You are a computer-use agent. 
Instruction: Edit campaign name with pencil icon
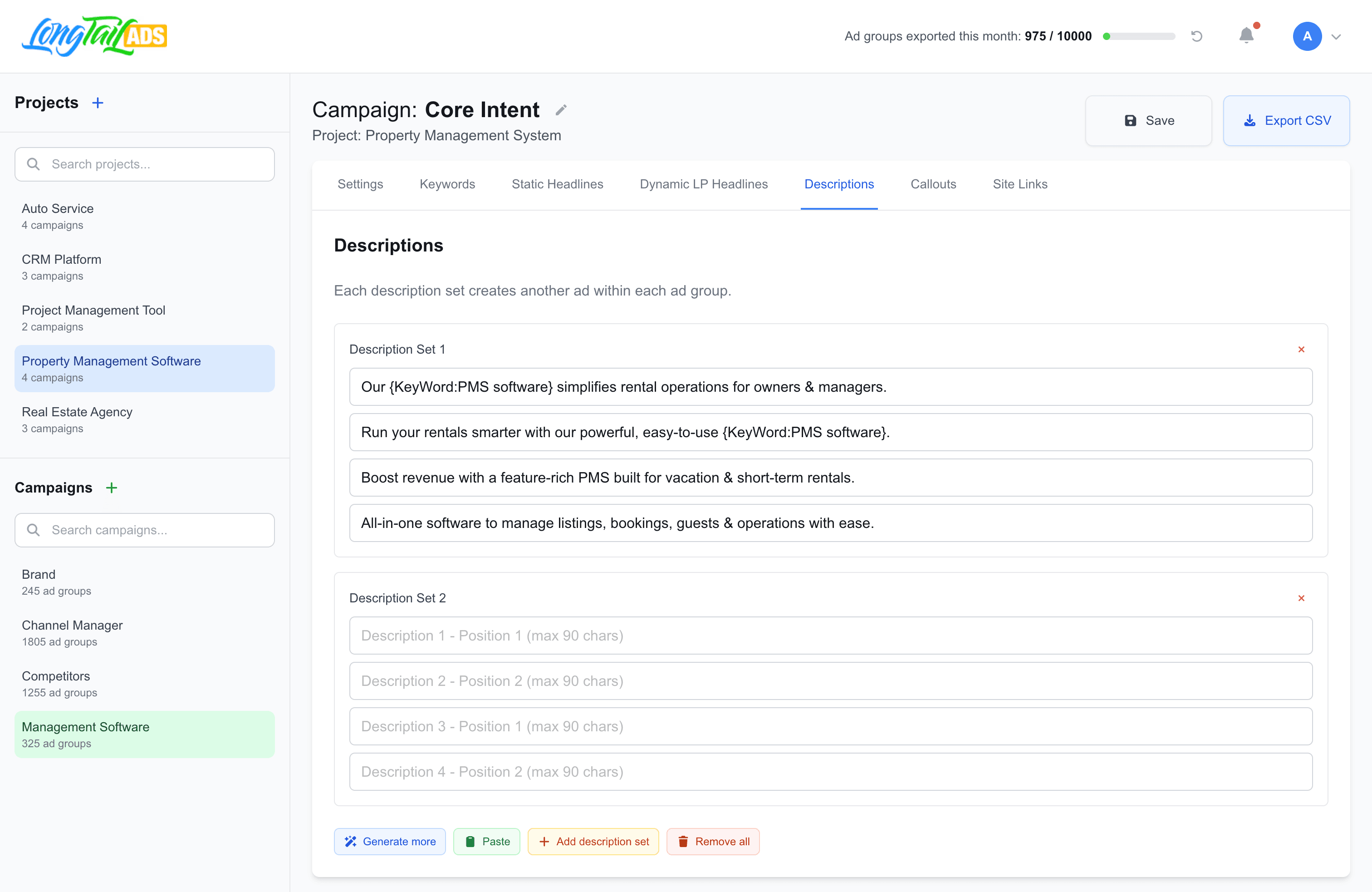coord(561,110)
